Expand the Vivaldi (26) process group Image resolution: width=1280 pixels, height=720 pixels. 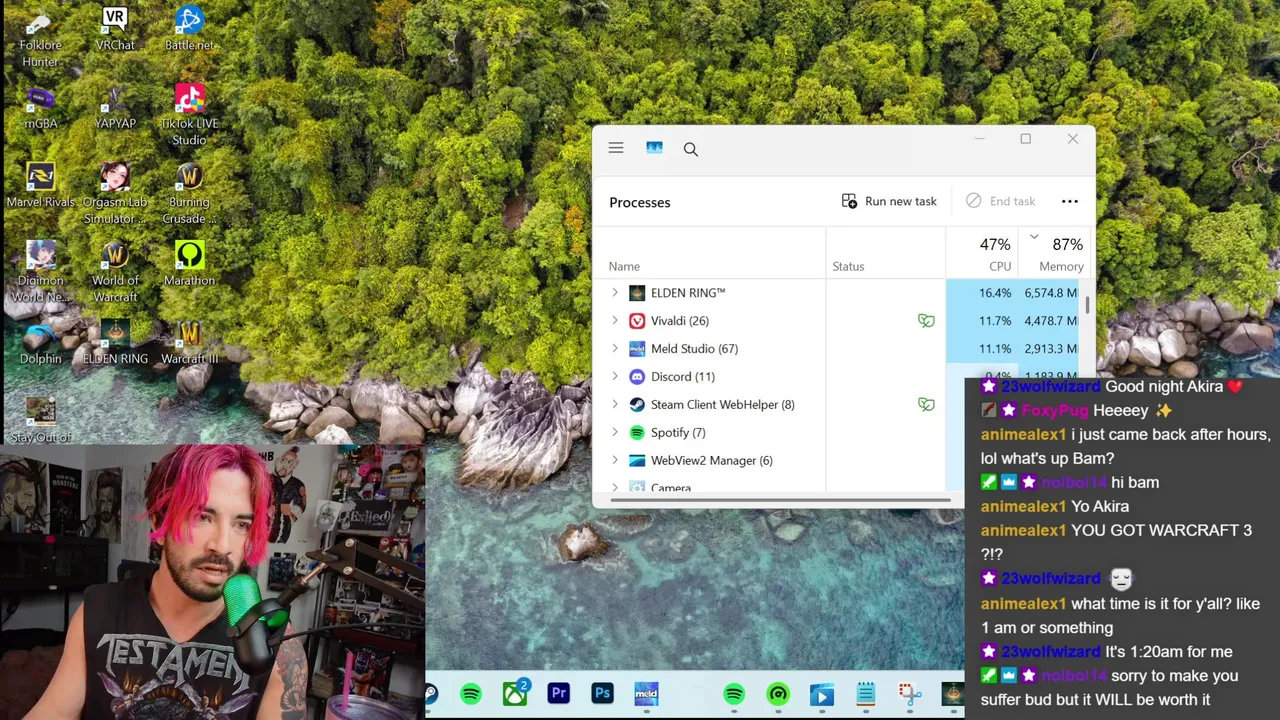[615, 321]
